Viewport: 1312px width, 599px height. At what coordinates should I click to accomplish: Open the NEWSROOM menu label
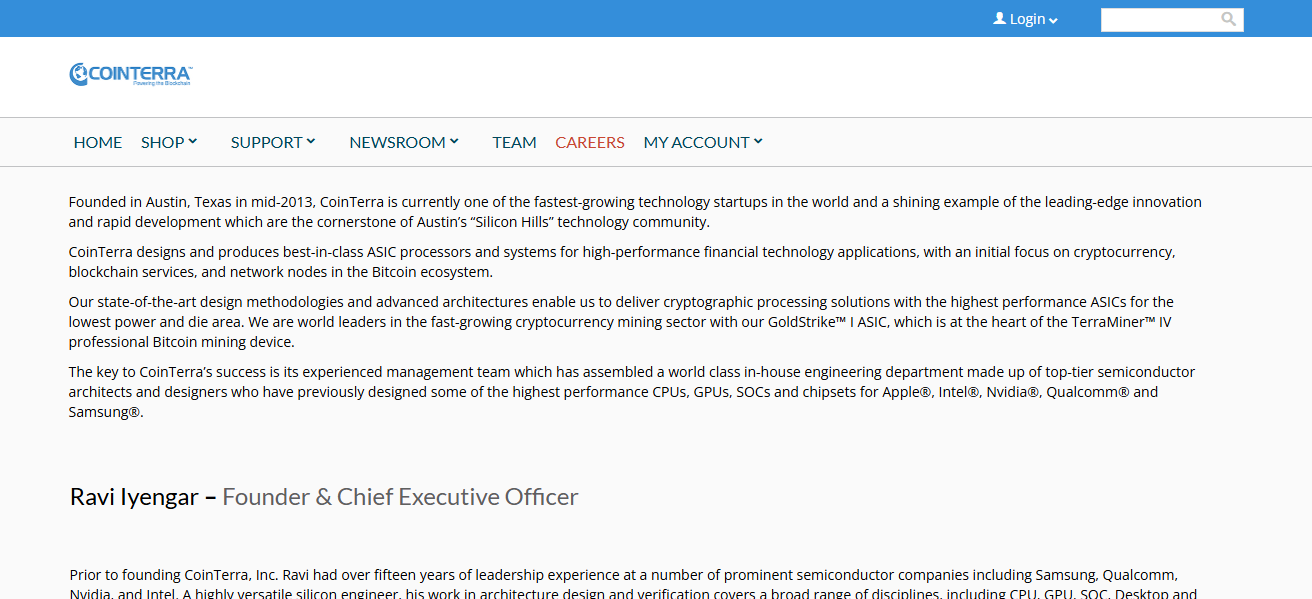pyautogui.click(x=397, y=142)
